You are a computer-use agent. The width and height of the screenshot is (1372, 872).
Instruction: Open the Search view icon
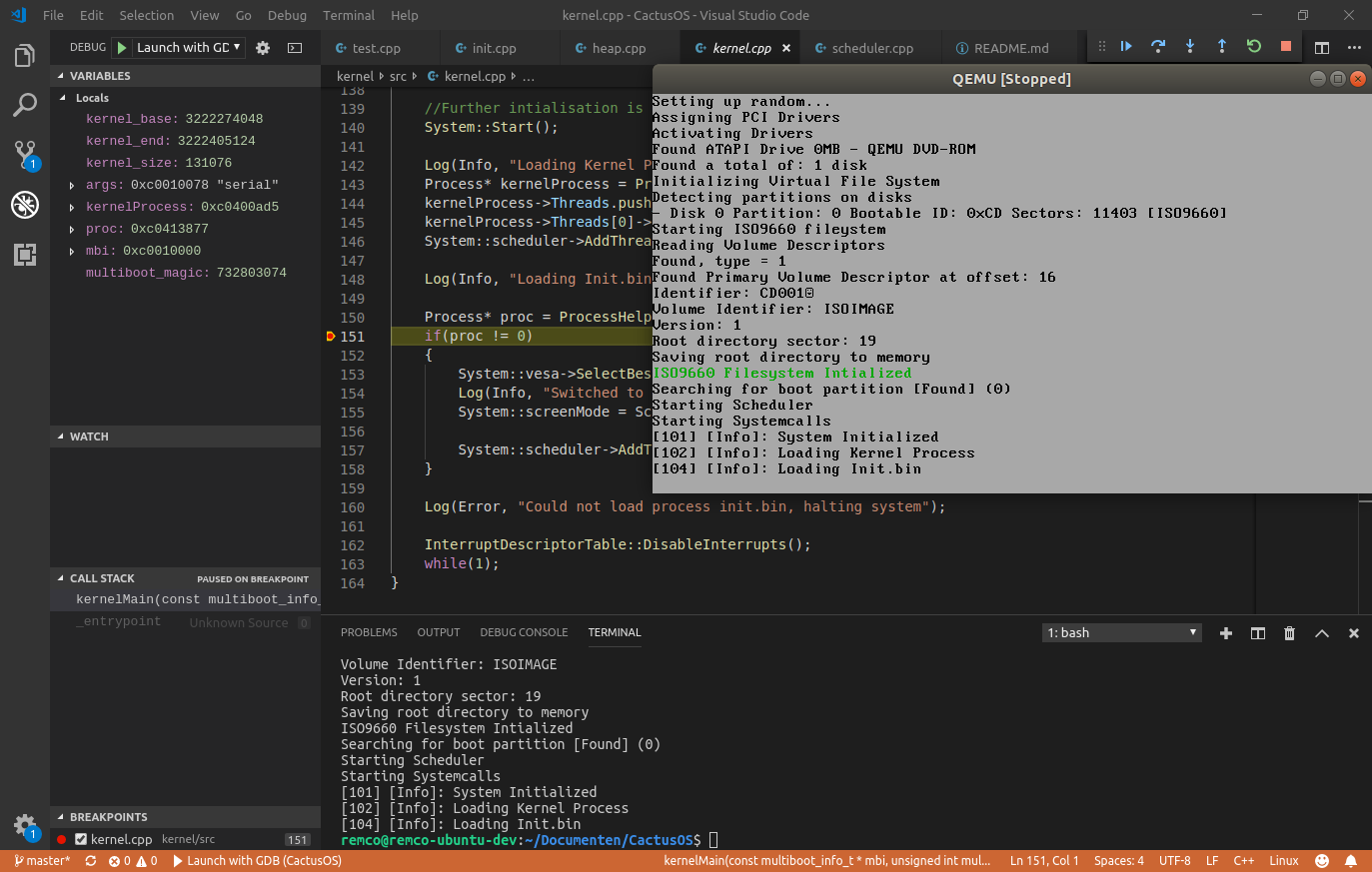click(x=25, y=105)
